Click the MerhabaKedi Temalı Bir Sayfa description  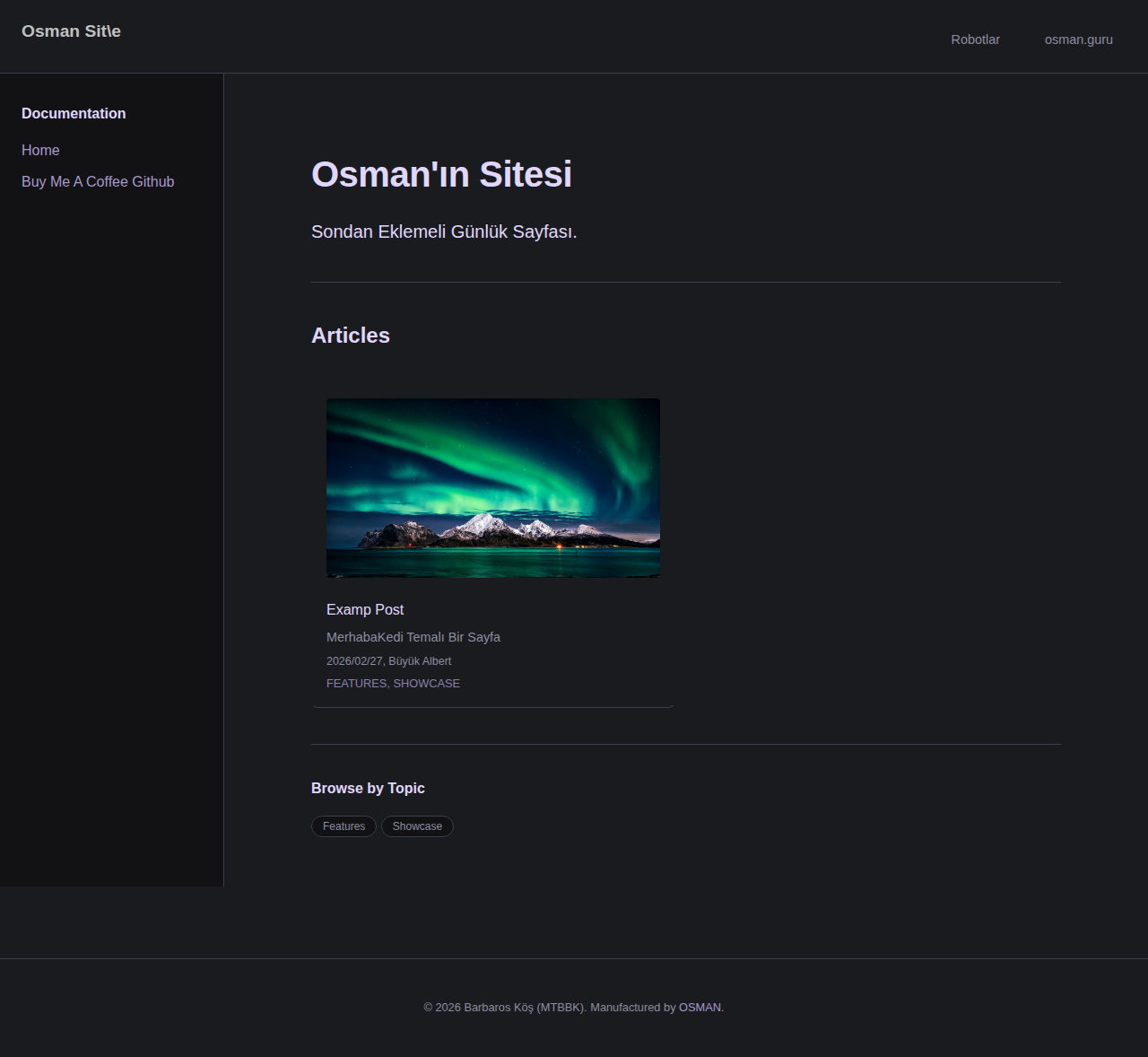[x=413, y=637]
